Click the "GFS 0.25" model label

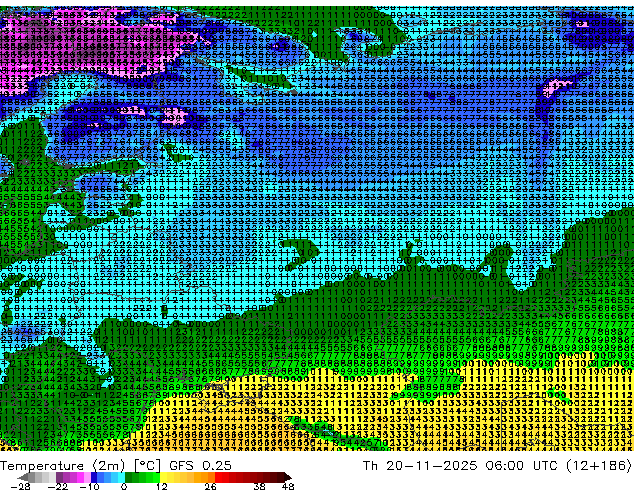click(x=200, y=466)
